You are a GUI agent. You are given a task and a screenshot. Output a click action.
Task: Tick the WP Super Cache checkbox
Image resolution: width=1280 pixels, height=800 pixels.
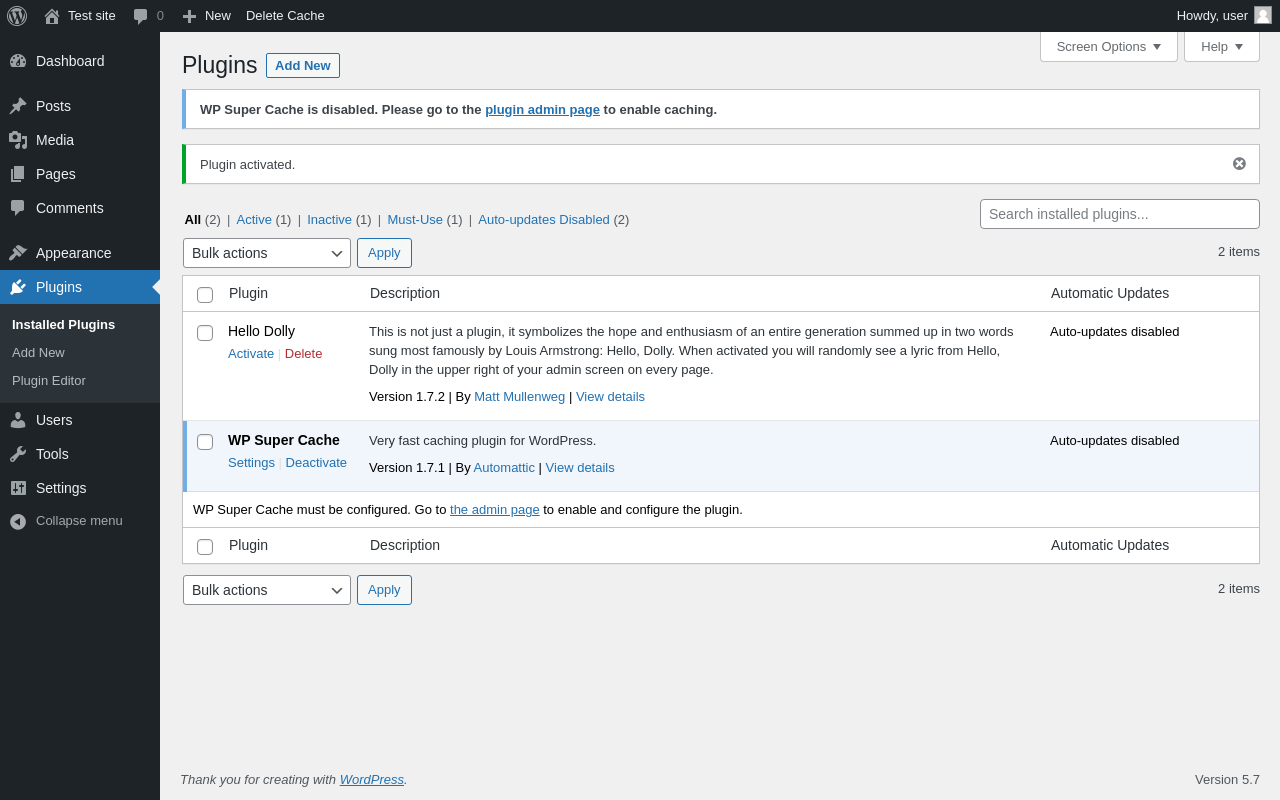205,442
